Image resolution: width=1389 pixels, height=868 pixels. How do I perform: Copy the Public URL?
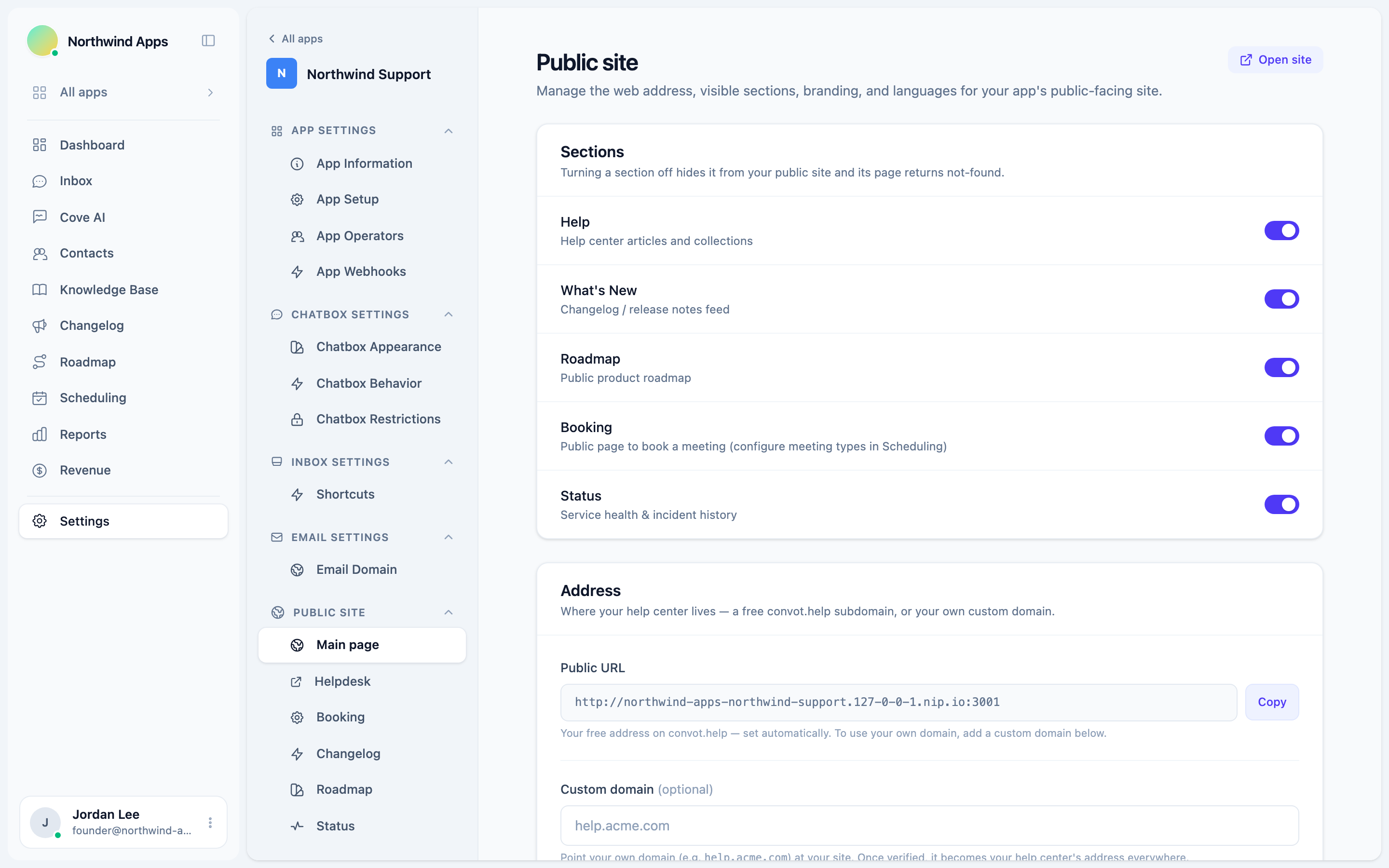point(1271,702)
